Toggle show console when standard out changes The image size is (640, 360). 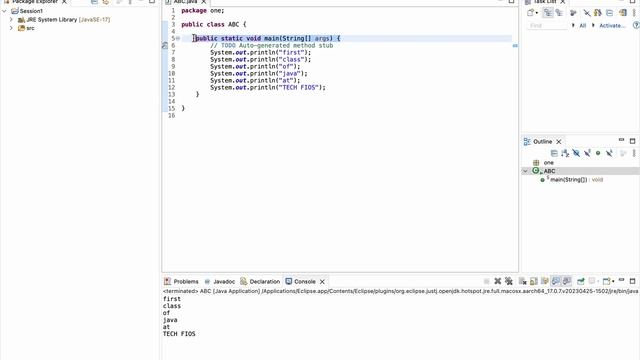pyautogui.click(x=556, y=281)
